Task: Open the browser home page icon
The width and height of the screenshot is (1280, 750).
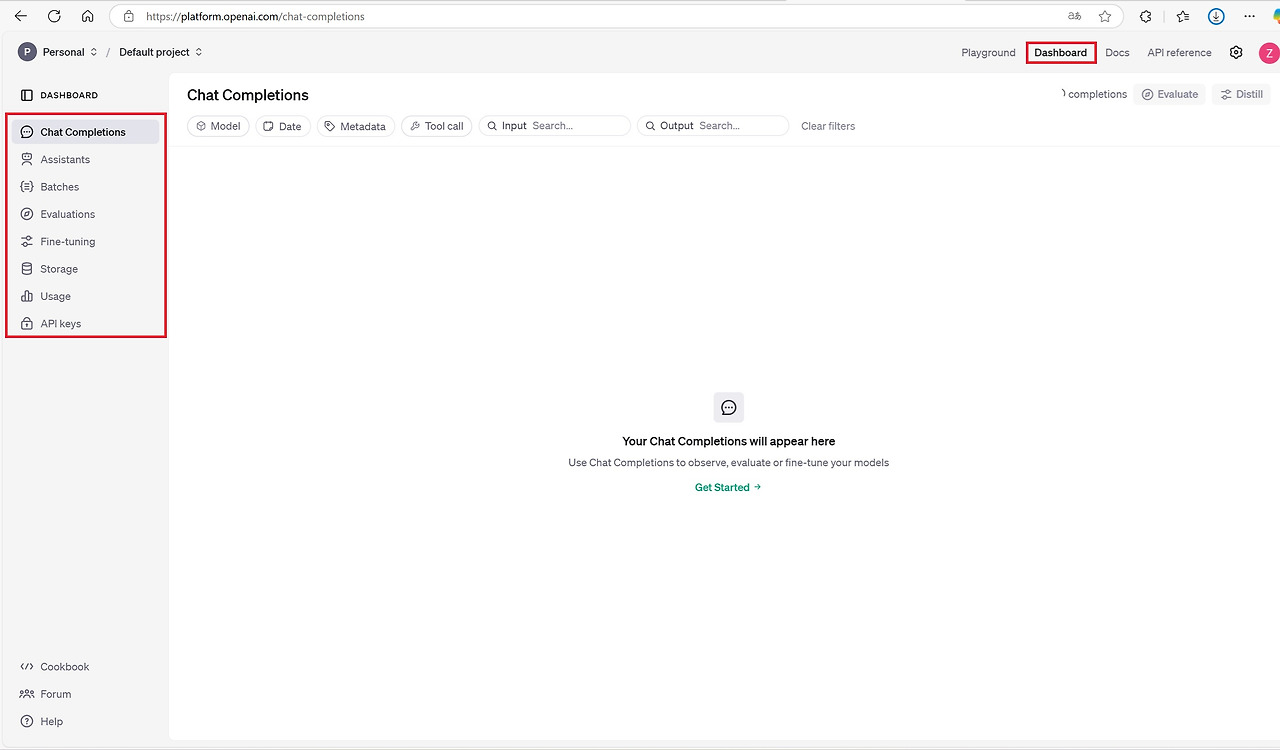Action: pyautogui.click(x=88, y=16)
